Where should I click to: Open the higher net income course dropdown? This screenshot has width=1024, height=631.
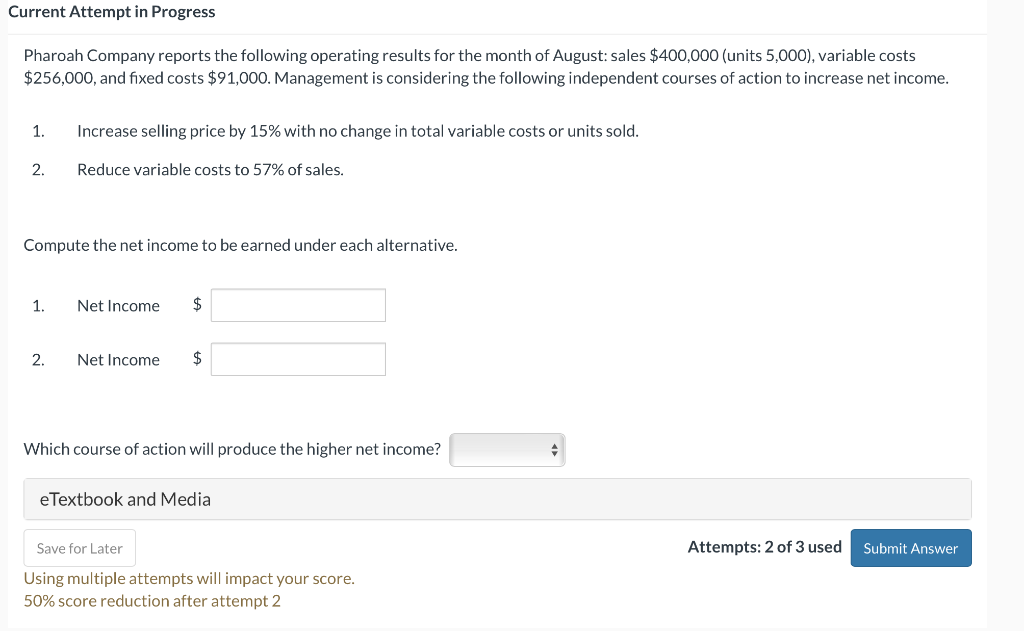coord(506,450)
